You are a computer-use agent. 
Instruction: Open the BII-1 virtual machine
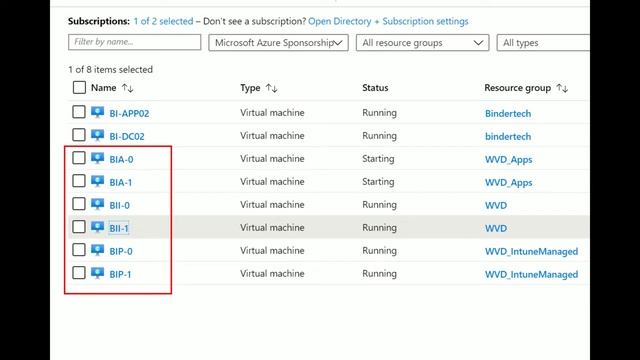pyautogui.click(x=119, y=228)
